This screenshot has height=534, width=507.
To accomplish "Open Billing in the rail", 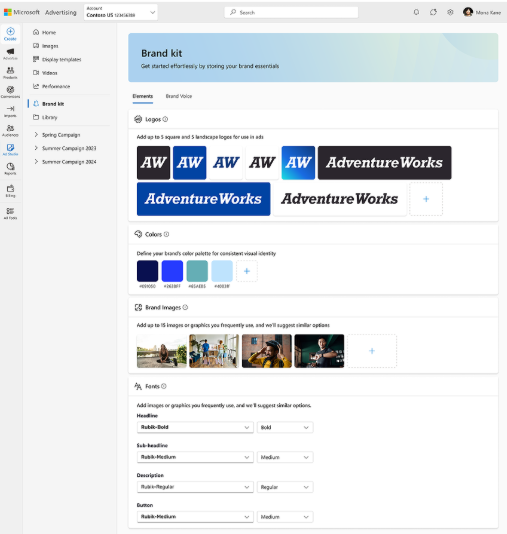I will pos(10,191).
